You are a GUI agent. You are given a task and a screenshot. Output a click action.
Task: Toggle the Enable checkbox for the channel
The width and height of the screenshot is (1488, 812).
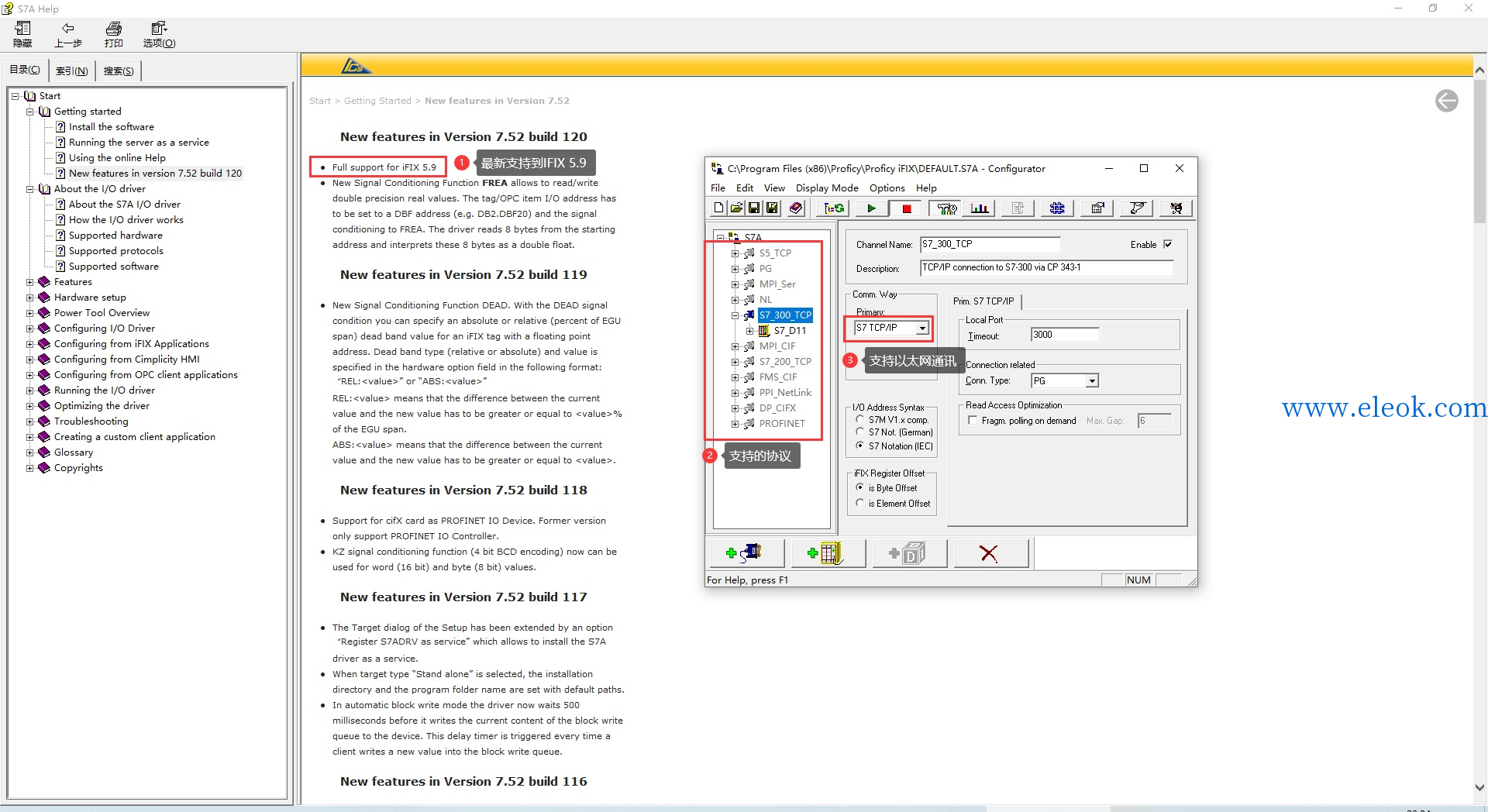tap(1168, 244)
